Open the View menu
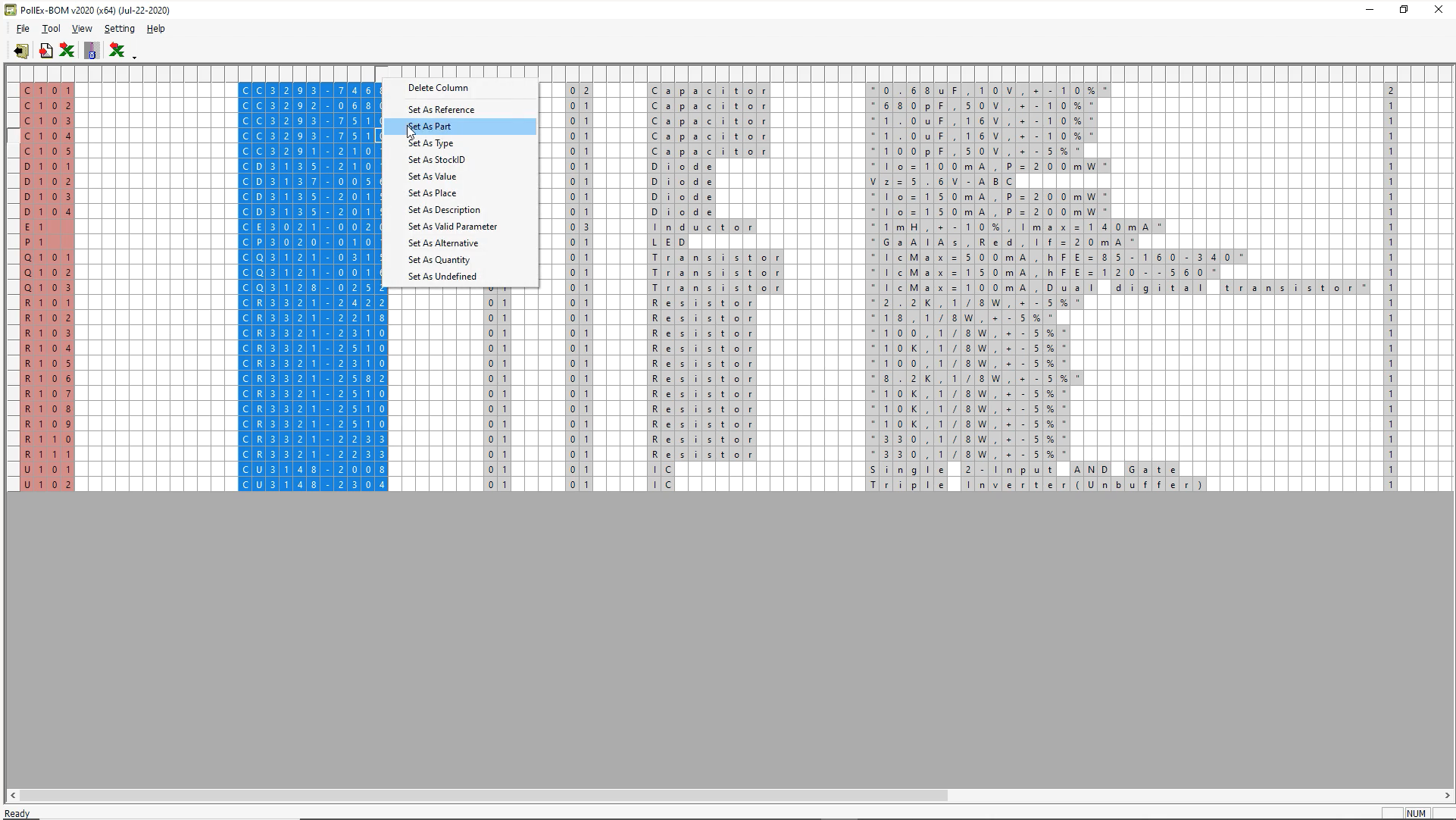This screenshot has width=1456, height=820. (x=82, y=29)
